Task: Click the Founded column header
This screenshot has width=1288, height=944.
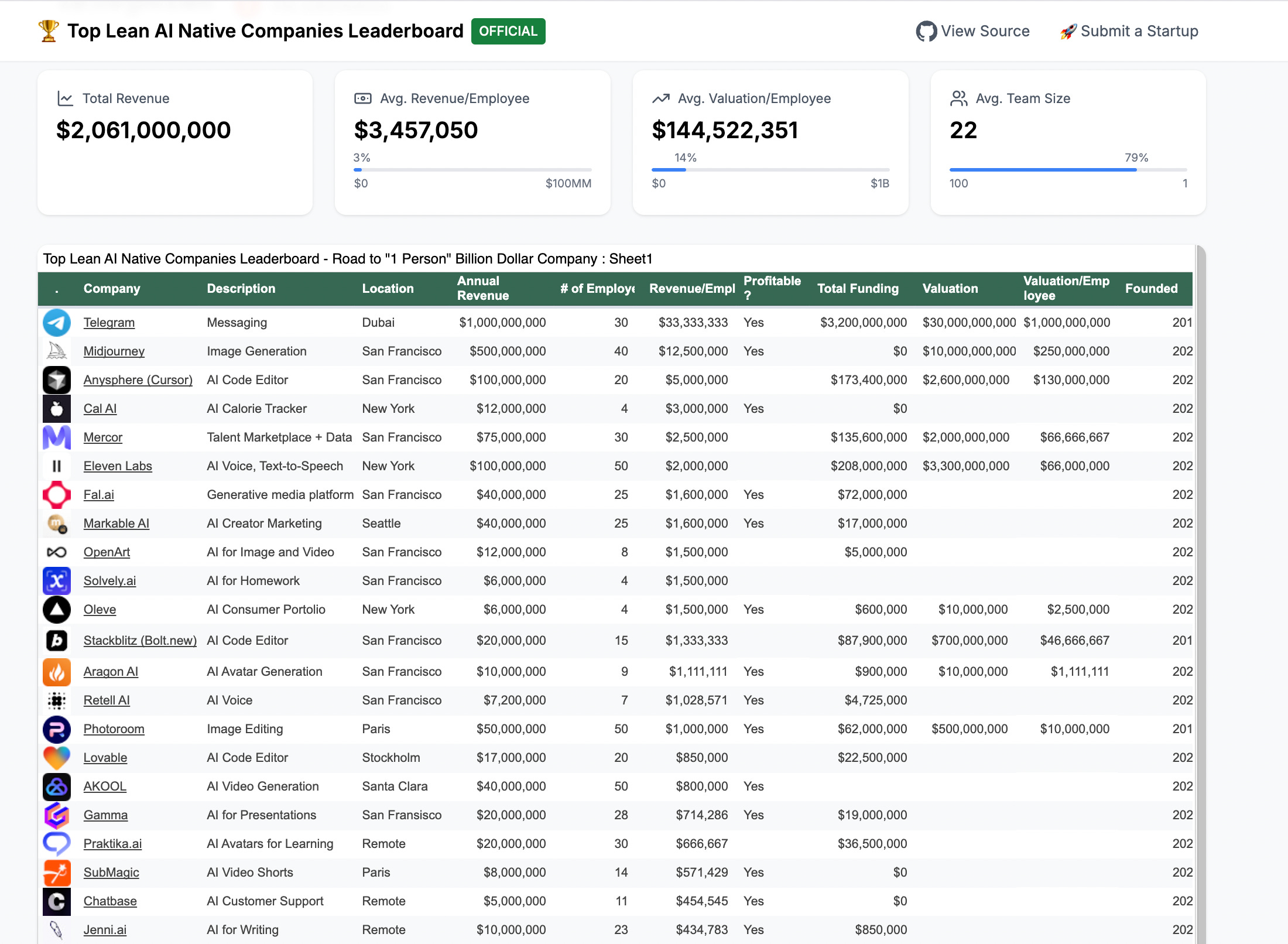Action: point(1151,289)
